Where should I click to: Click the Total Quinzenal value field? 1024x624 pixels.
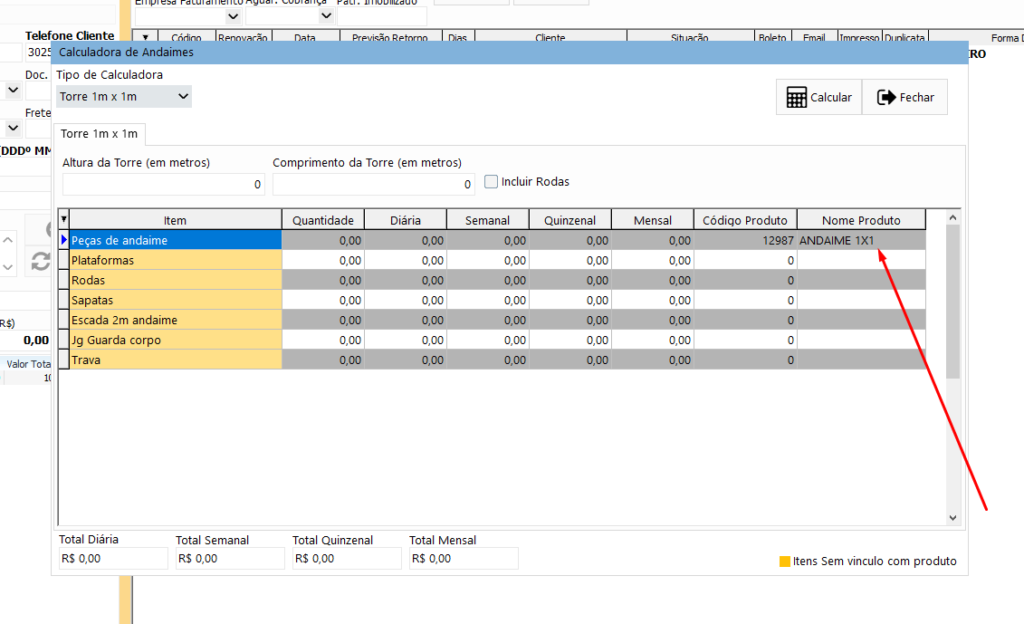coord(347,559)
